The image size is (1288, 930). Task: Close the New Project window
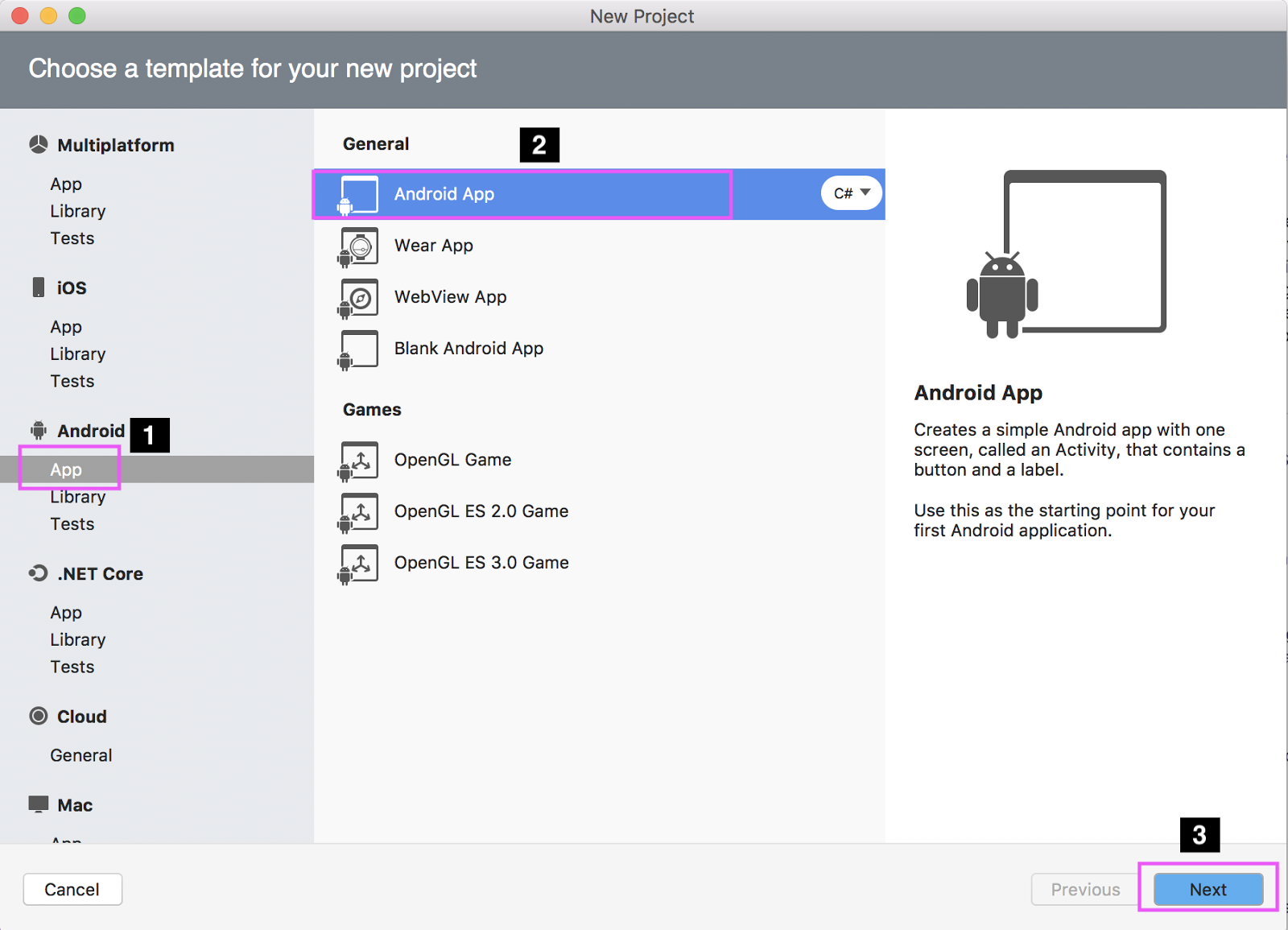click(20, 15)
